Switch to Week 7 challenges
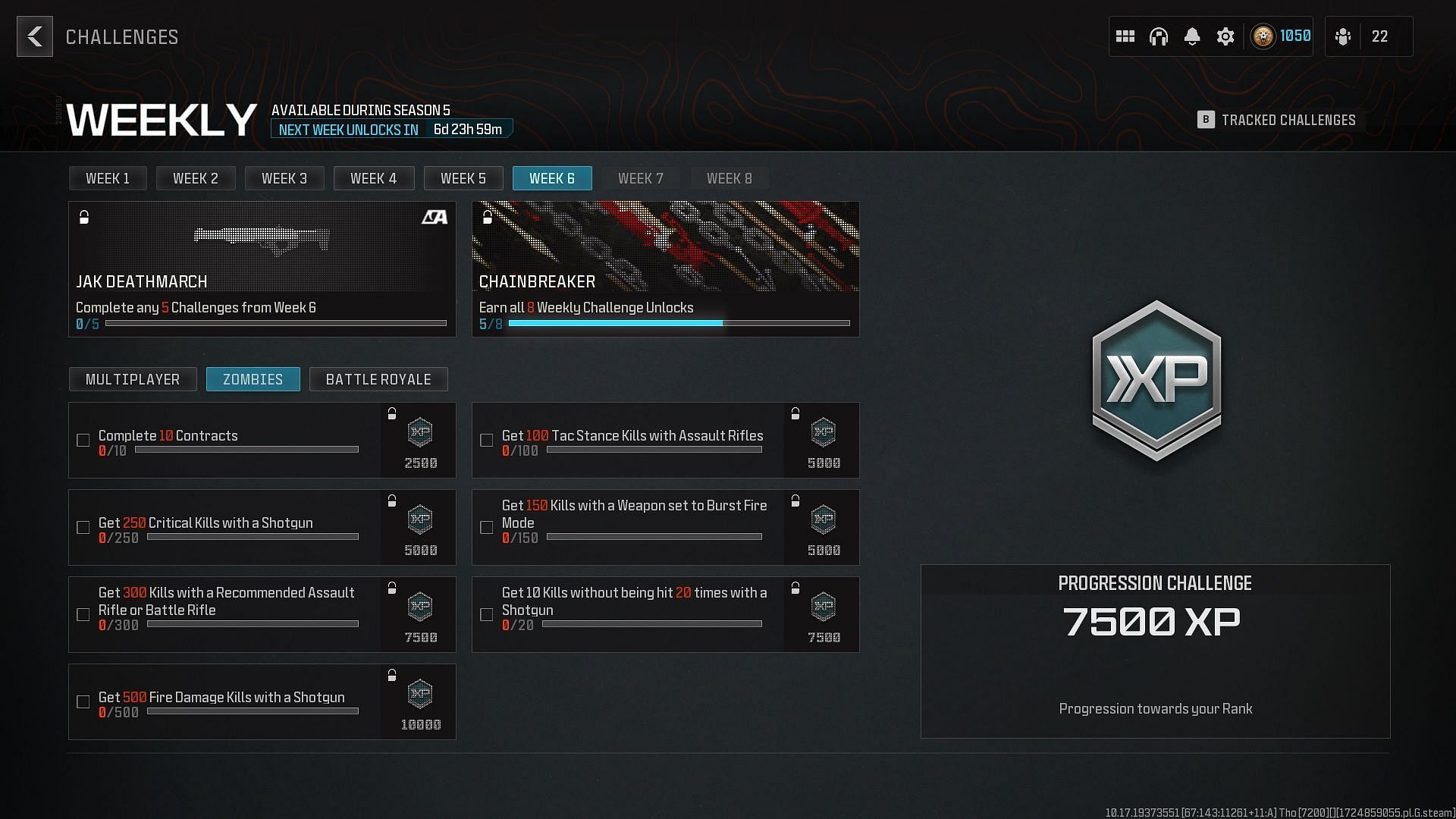 pyautogui.click(x=640, y=178)
